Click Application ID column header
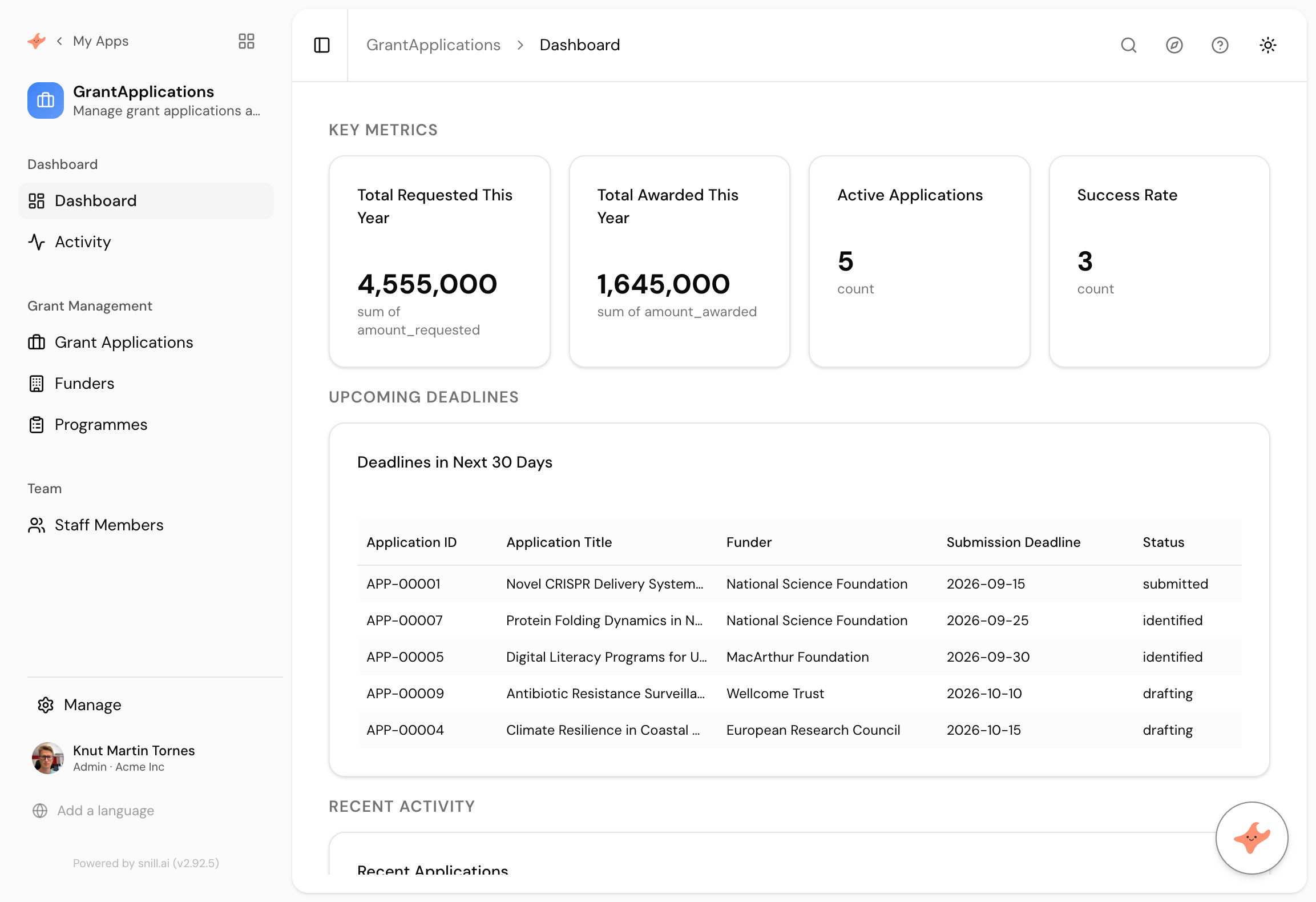Viewport: 1316px width, 902px height. click(411, 542)
